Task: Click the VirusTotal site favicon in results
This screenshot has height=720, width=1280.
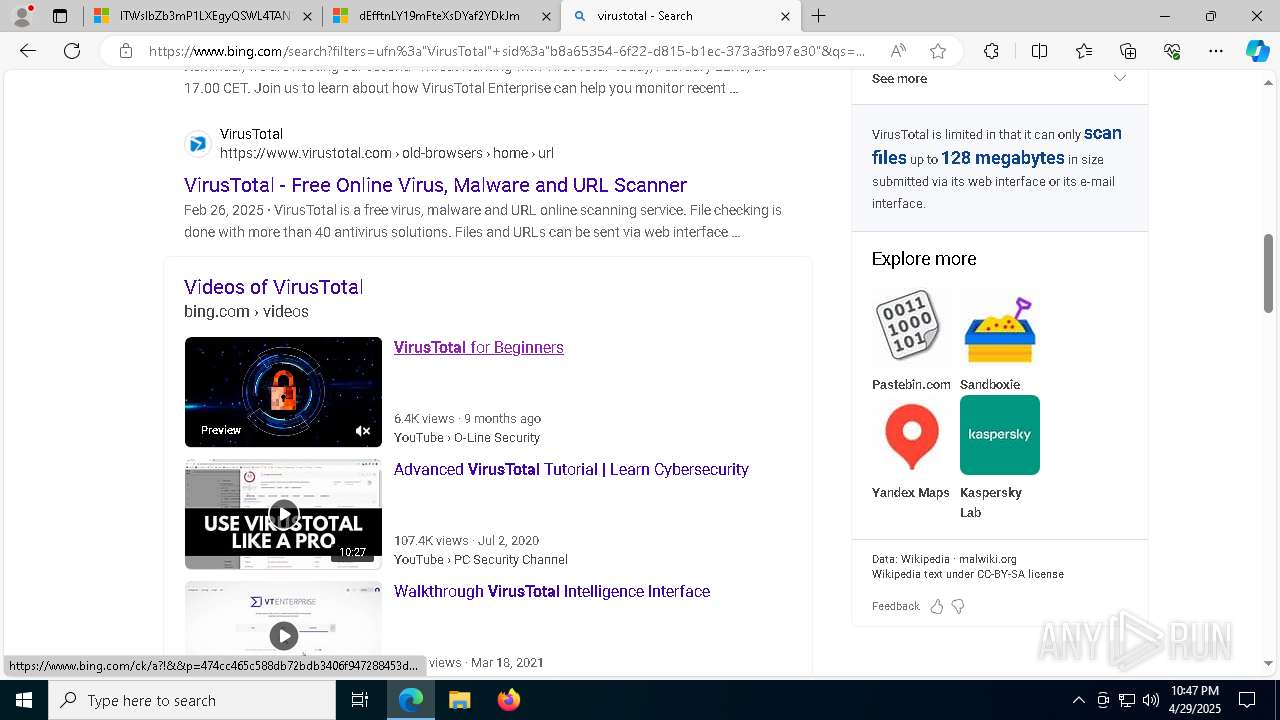Action: (x=198, y=144)
